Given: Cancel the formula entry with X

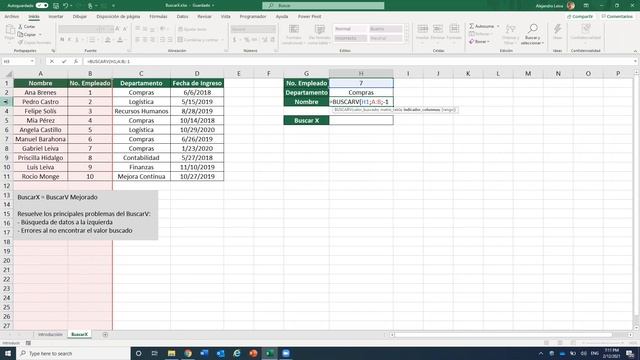Looking at the screenshot, I should 52,61.
